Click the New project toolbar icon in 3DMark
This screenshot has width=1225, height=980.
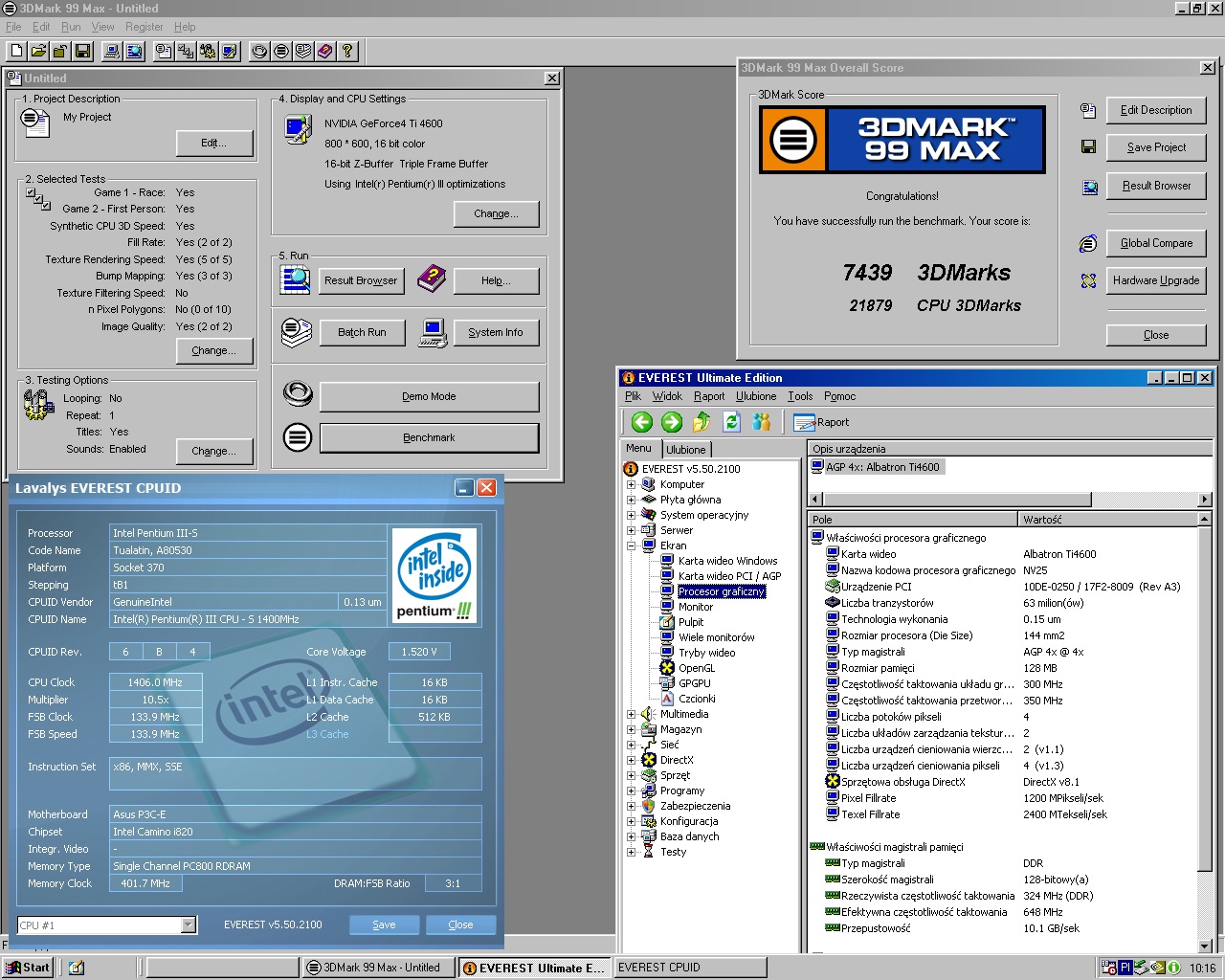click(x=16, y=52)
